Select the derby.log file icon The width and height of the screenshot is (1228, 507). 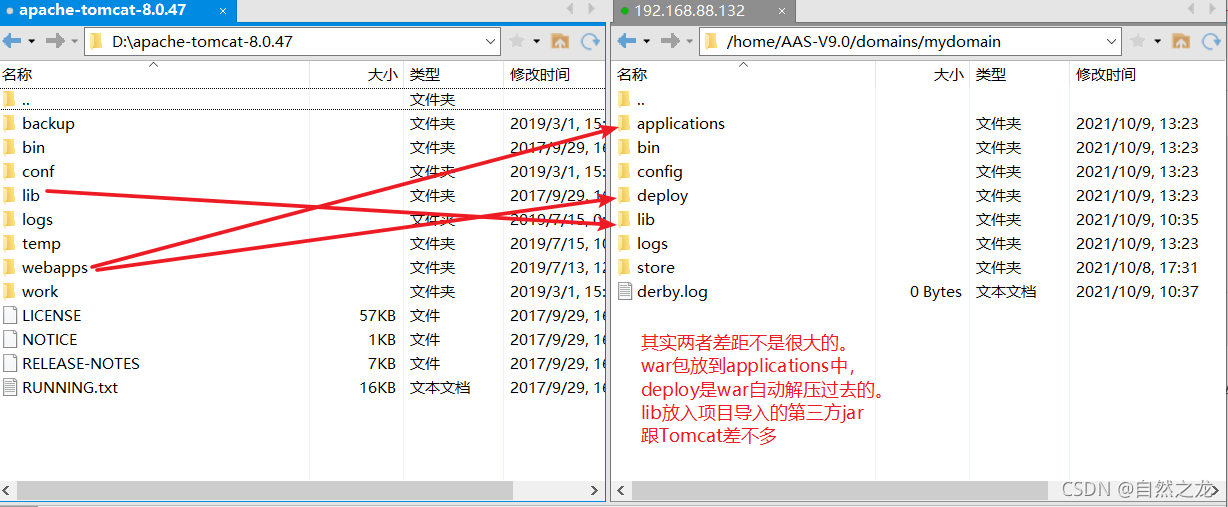tap(625, 291)
